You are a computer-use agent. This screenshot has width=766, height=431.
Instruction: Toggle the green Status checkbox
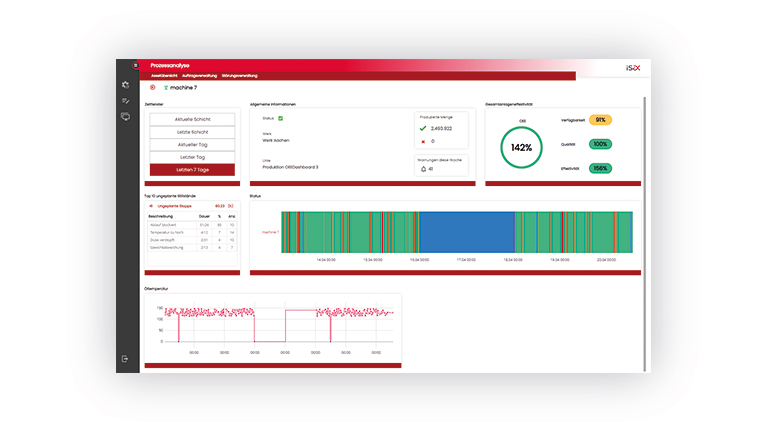pos(280,118)
